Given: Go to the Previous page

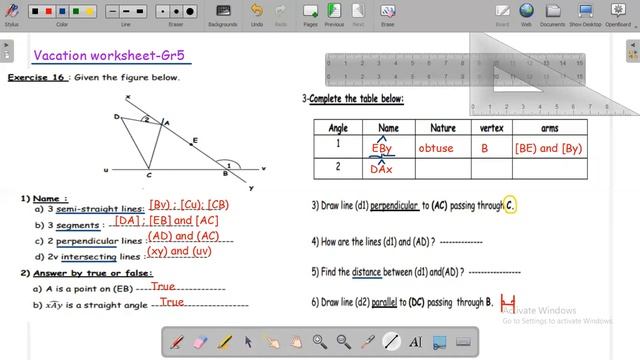Looking at the screenshot, I should point(334,15).
